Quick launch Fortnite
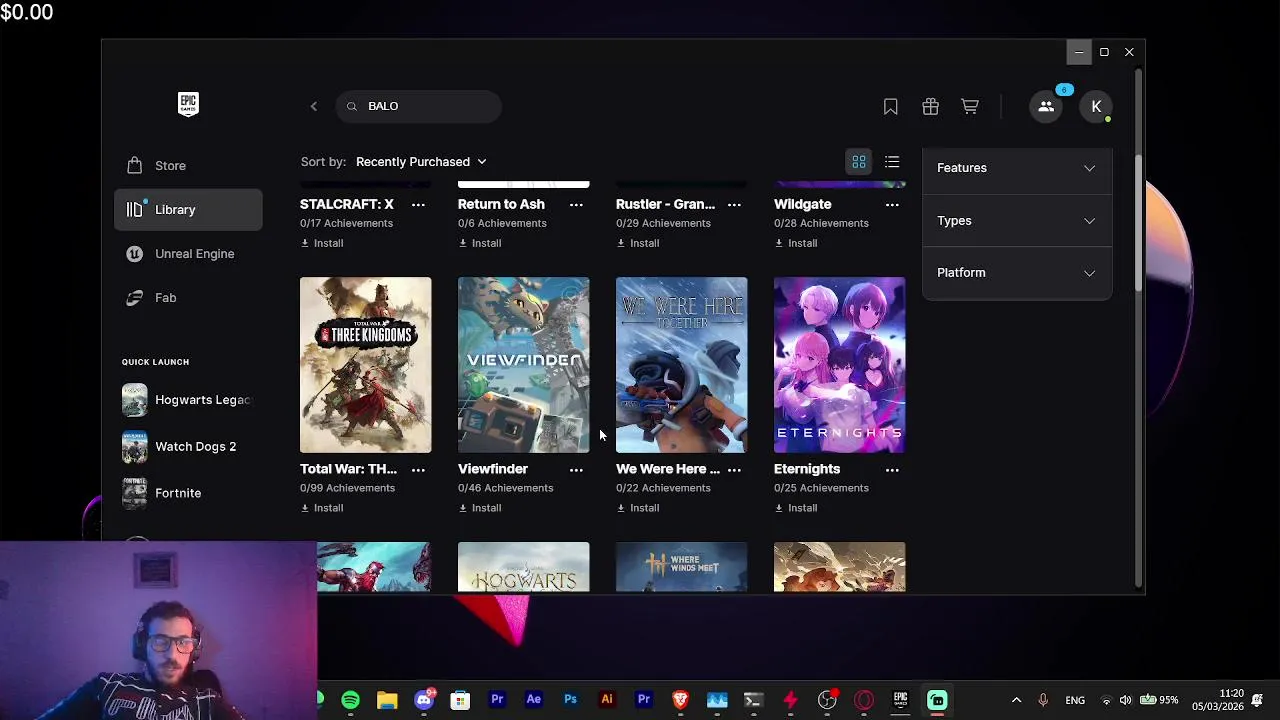1280x720 pixels. 188,493
